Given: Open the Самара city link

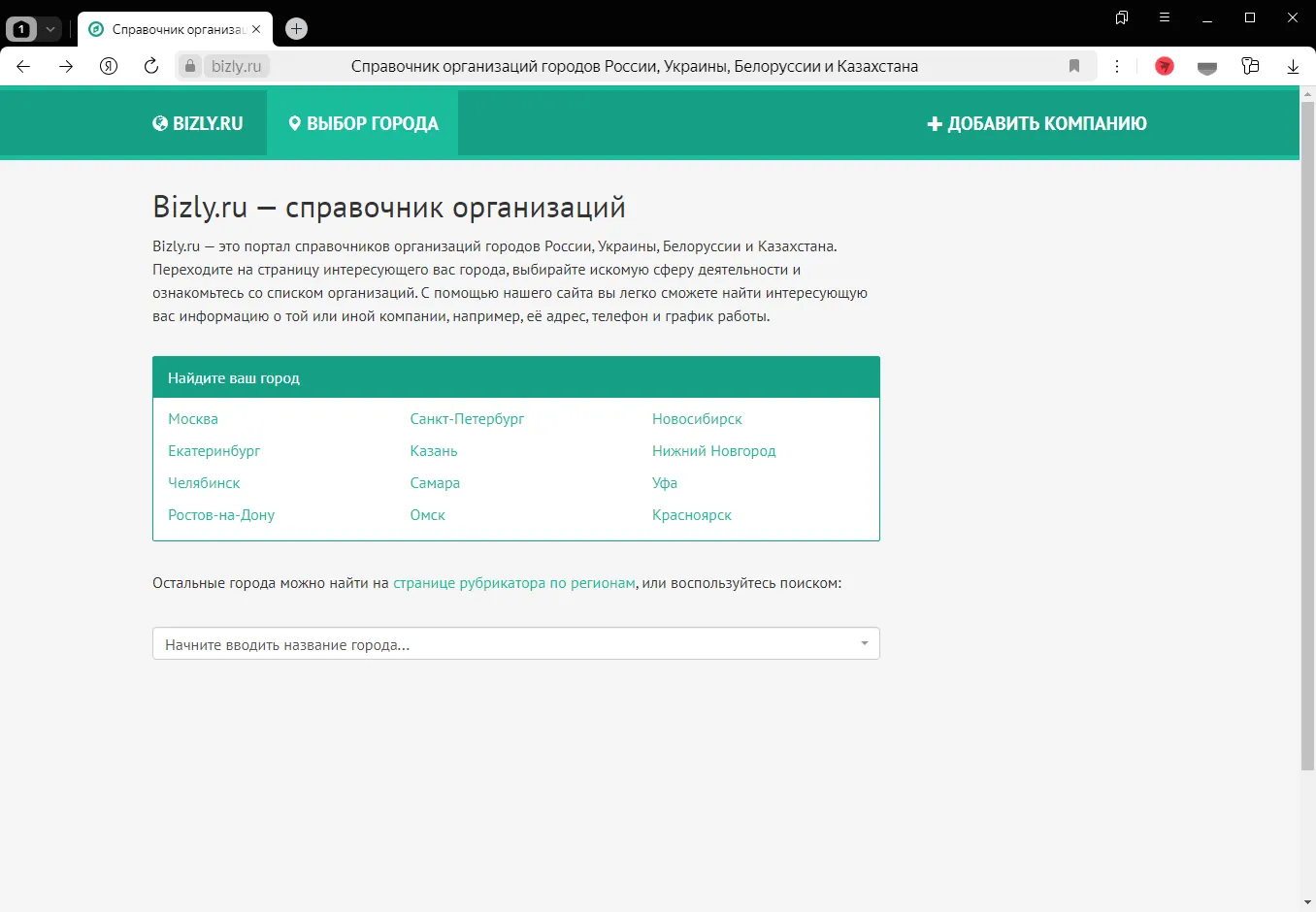Looking at the screenshot, I should pyautogui.click(x=435, y=483).
